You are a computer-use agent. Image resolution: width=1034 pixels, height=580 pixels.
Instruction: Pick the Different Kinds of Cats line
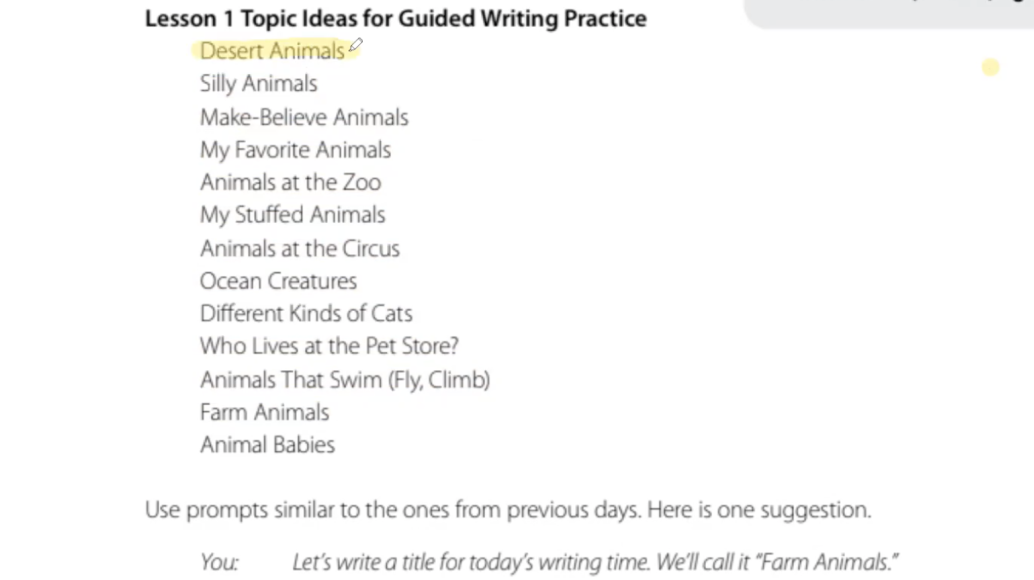click(306, 314)
